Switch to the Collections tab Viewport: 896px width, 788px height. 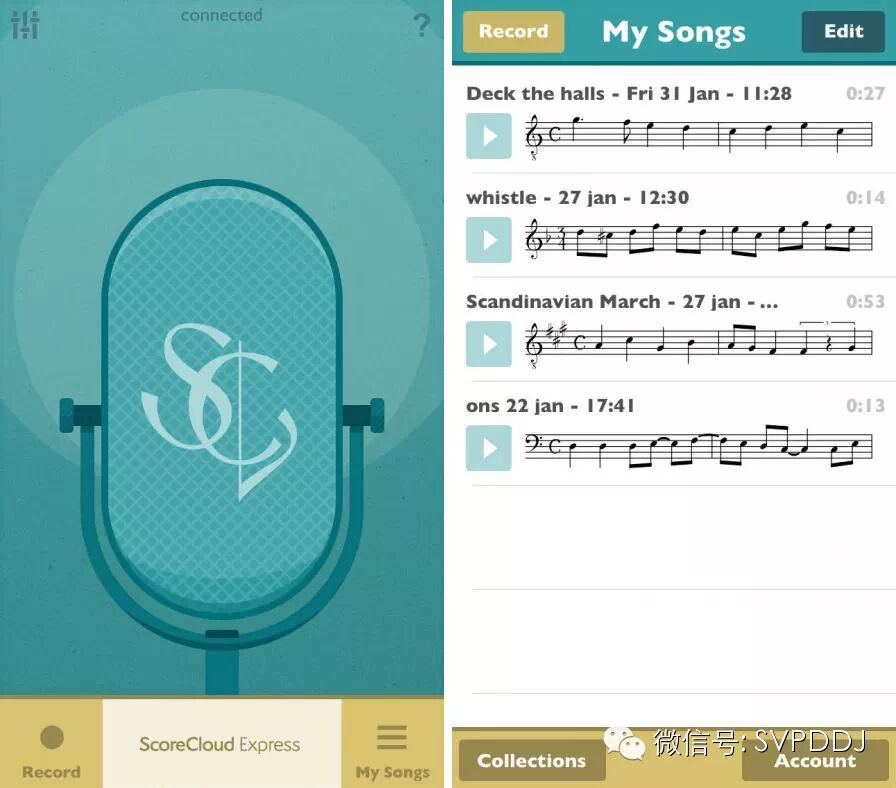[531, 761]
